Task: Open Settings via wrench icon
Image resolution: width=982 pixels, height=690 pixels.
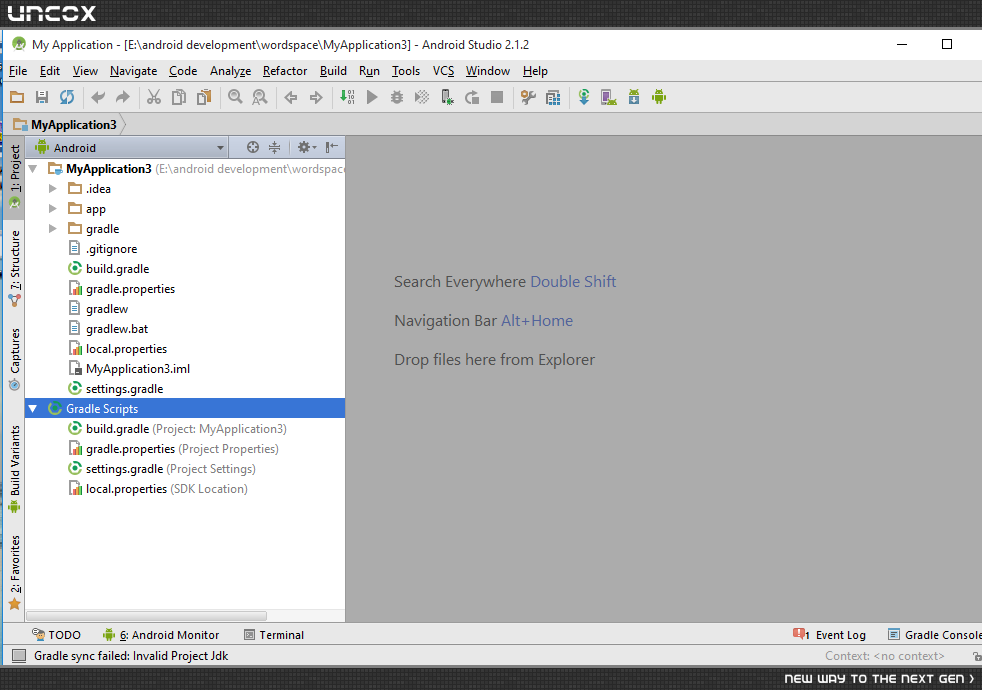Action: [528, 97]
